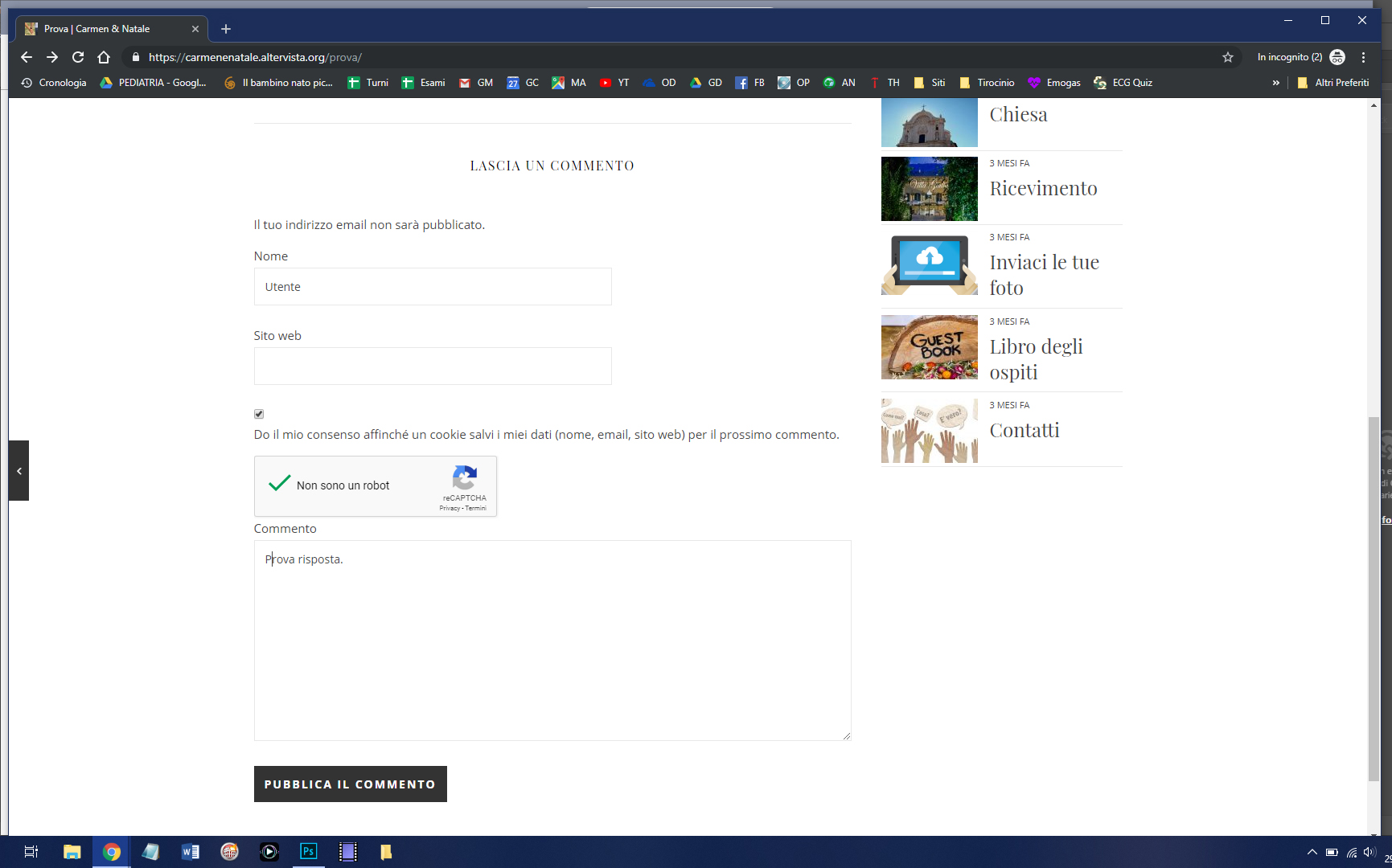Open the Contatti post link
This screenshot has height=868, width=1392.
1024,430
